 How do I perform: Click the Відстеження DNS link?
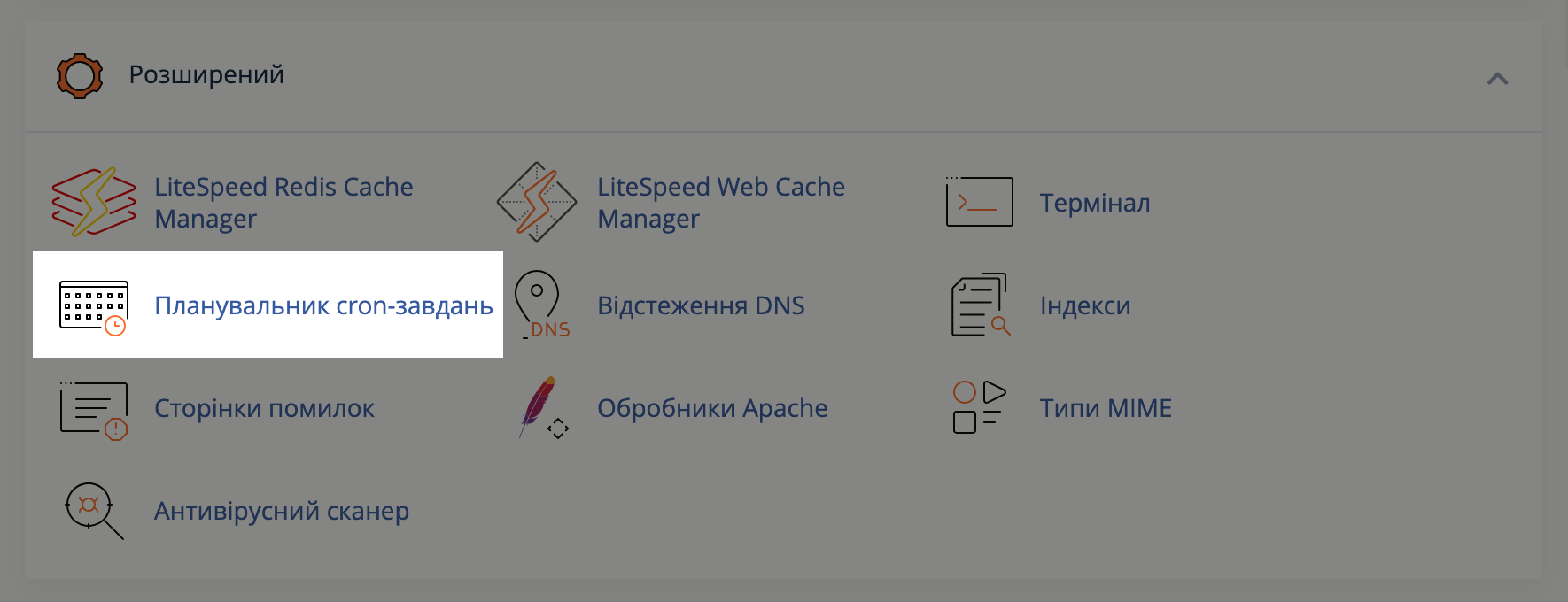tap(701, 305)
